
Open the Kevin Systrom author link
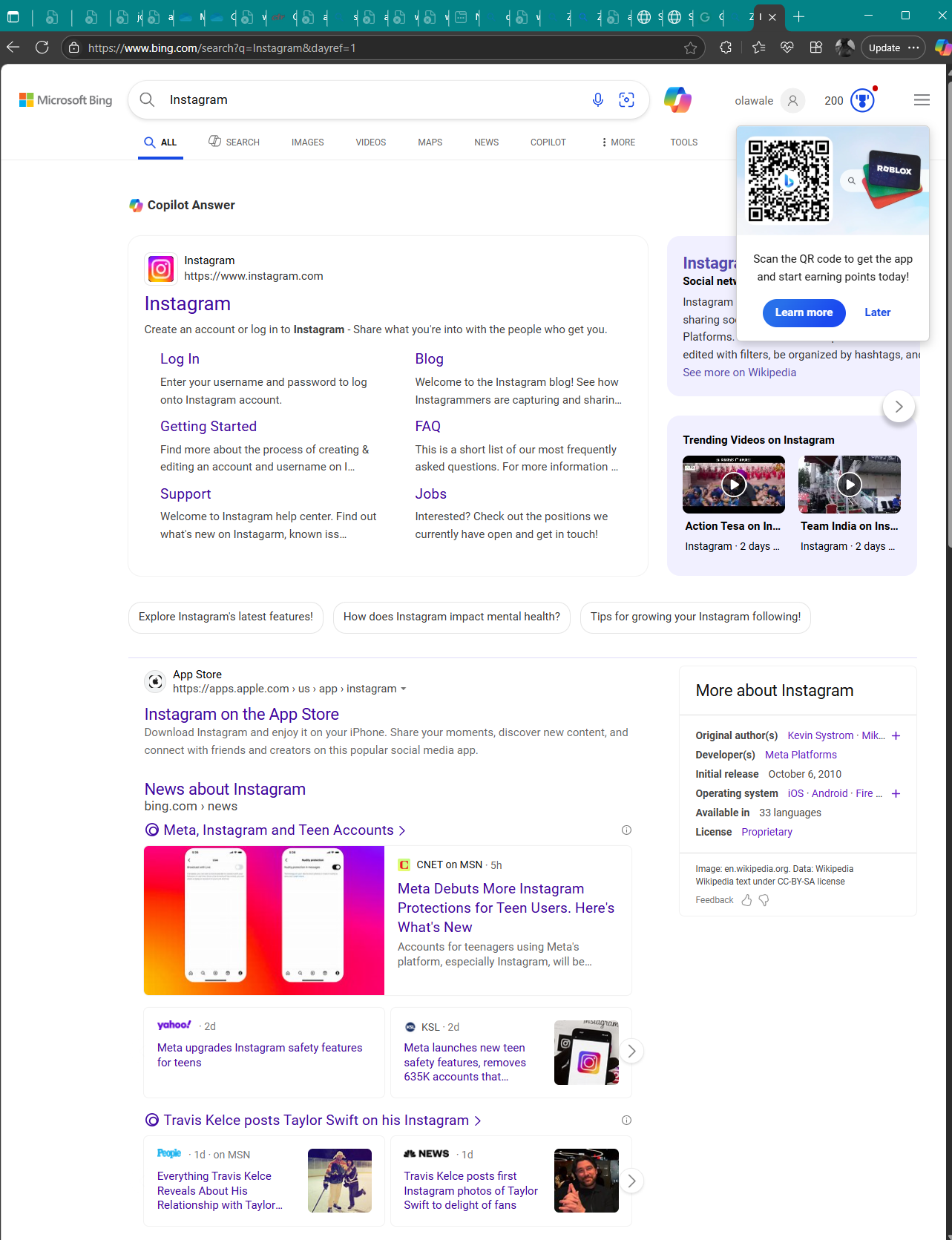(821, 735)
